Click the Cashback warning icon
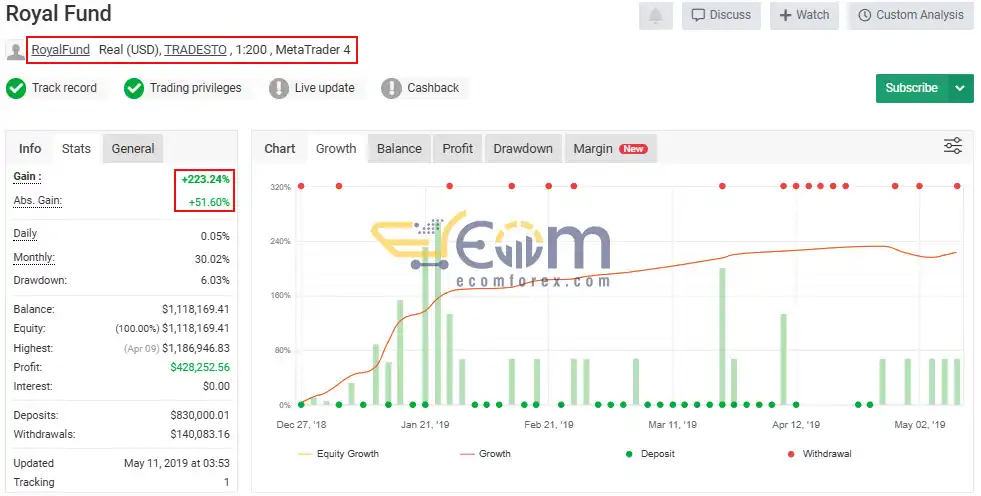Image resolution: width=981 pixels, height=496 pixels. [x=391, y=88]
